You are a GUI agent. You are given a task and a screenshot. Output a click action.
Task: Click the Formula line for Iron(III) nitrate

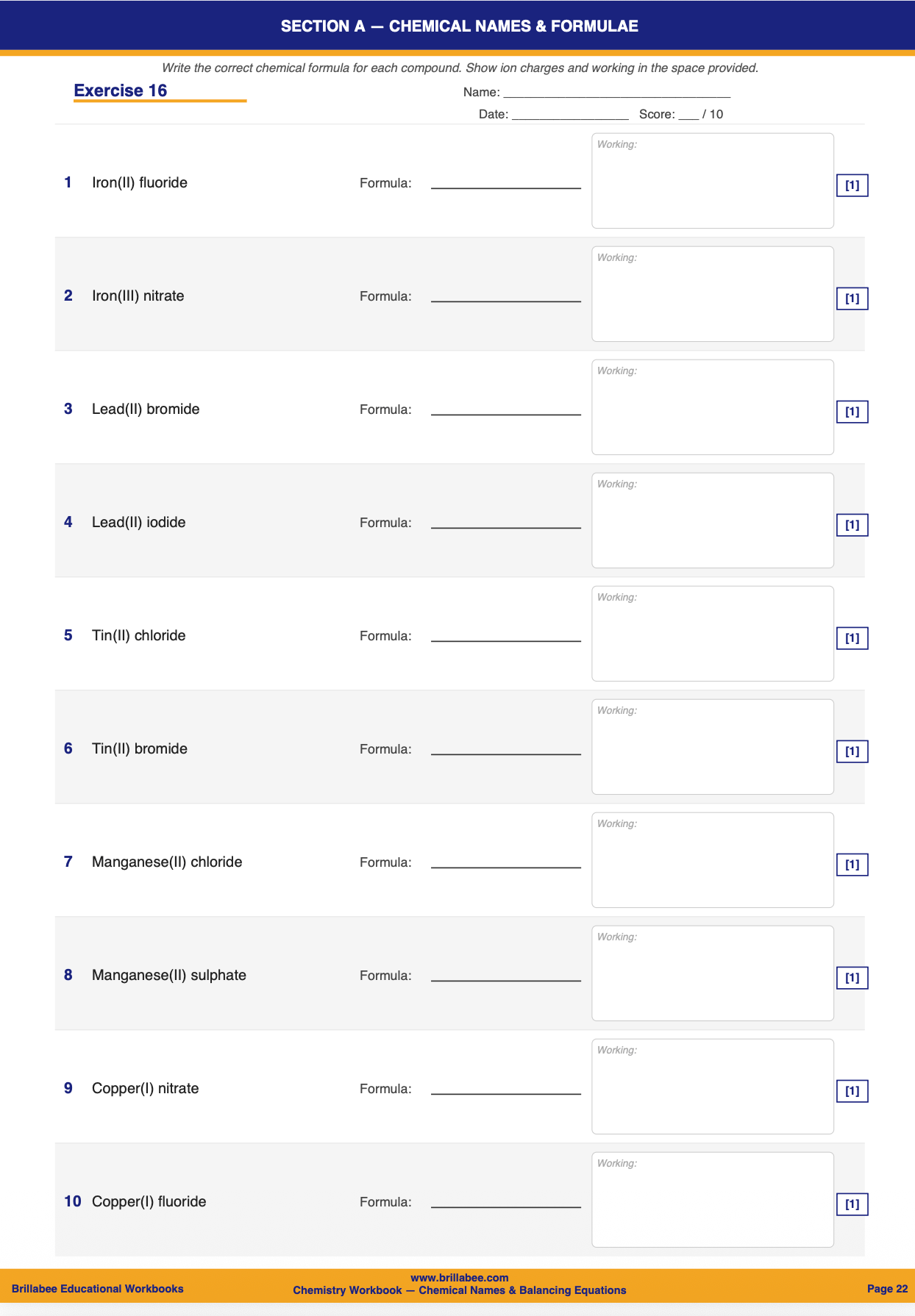(x=505, y=297)
